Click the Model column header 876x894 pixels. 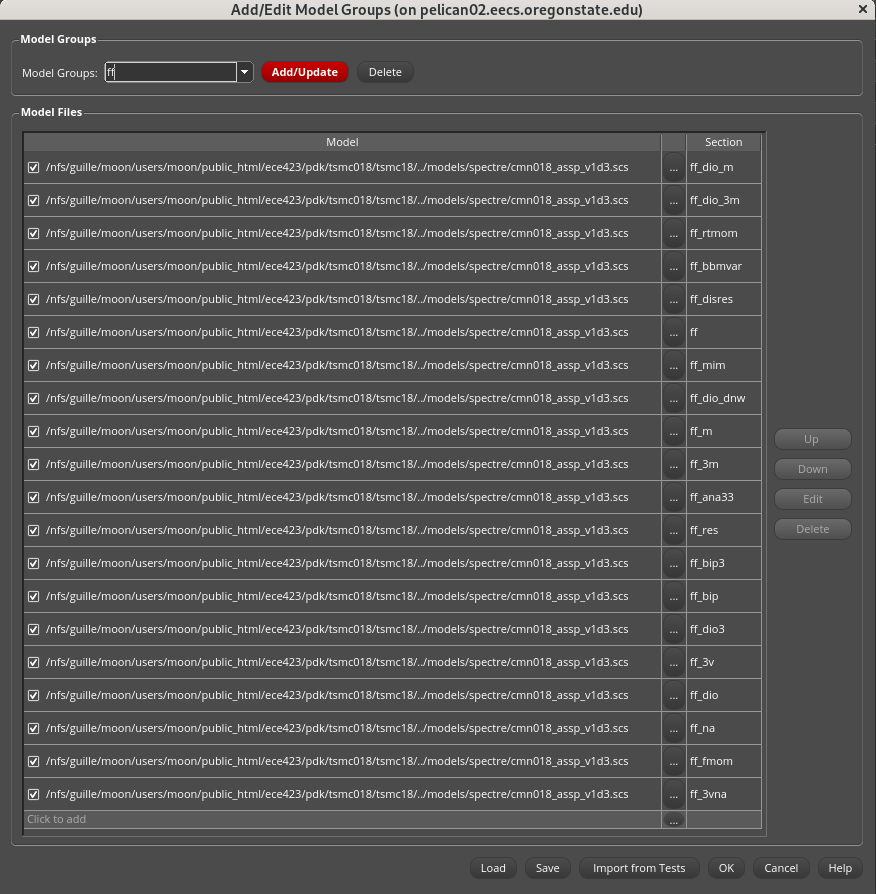(x=342, y=143)
